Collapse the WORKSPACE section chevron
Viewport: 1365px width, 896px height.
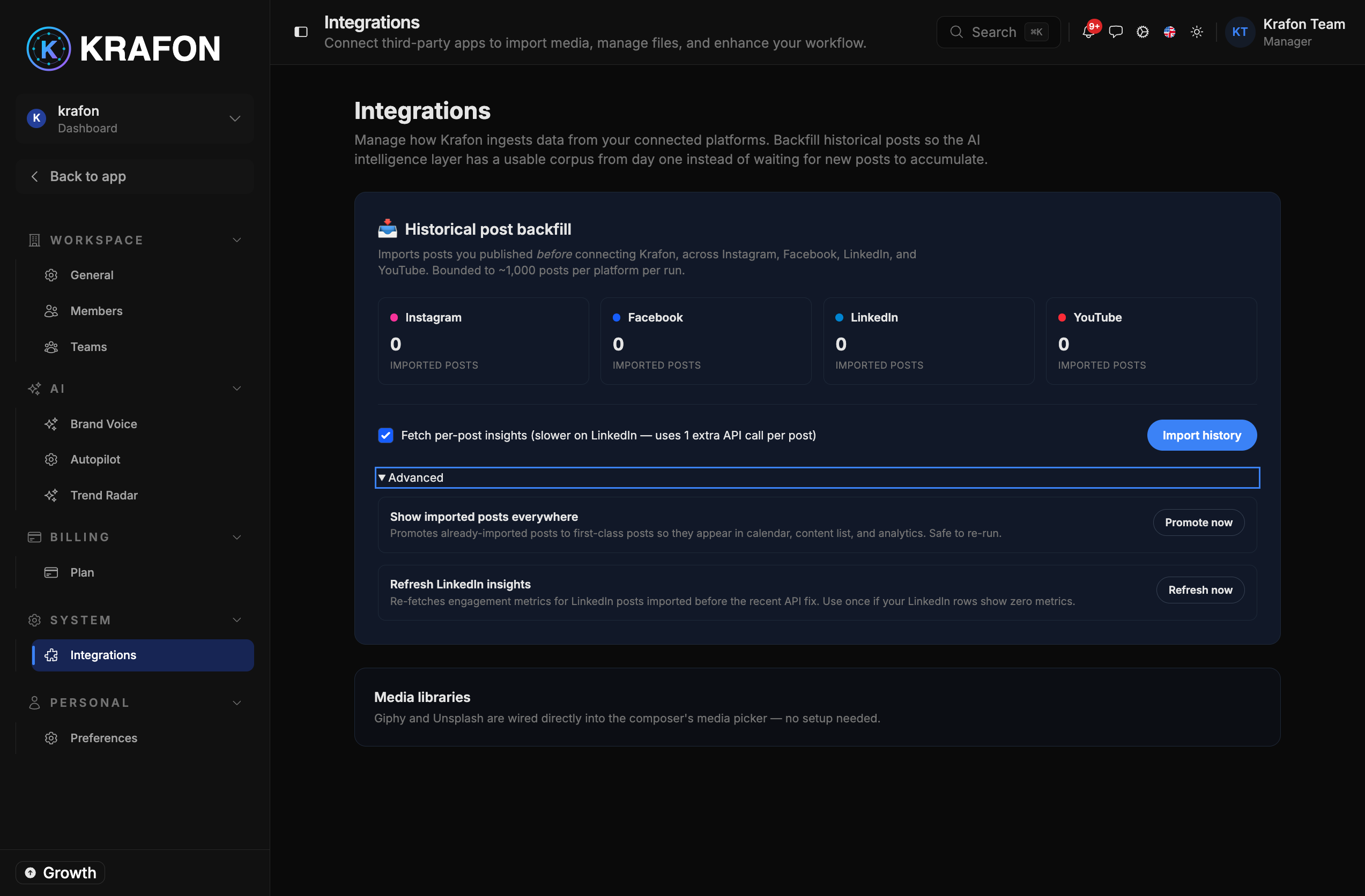point(237,240)
